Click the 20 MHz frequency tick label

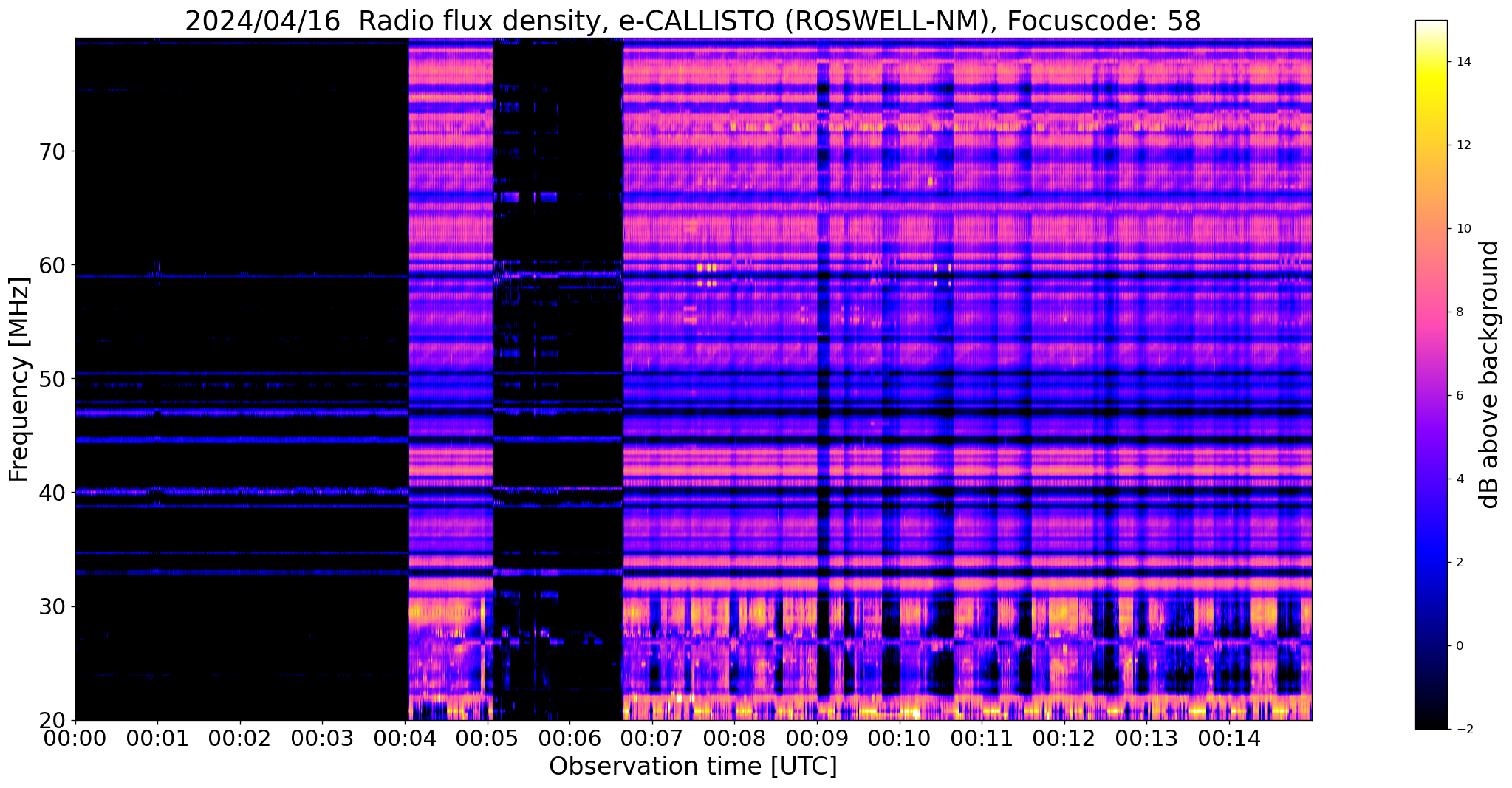pos(51,720)
